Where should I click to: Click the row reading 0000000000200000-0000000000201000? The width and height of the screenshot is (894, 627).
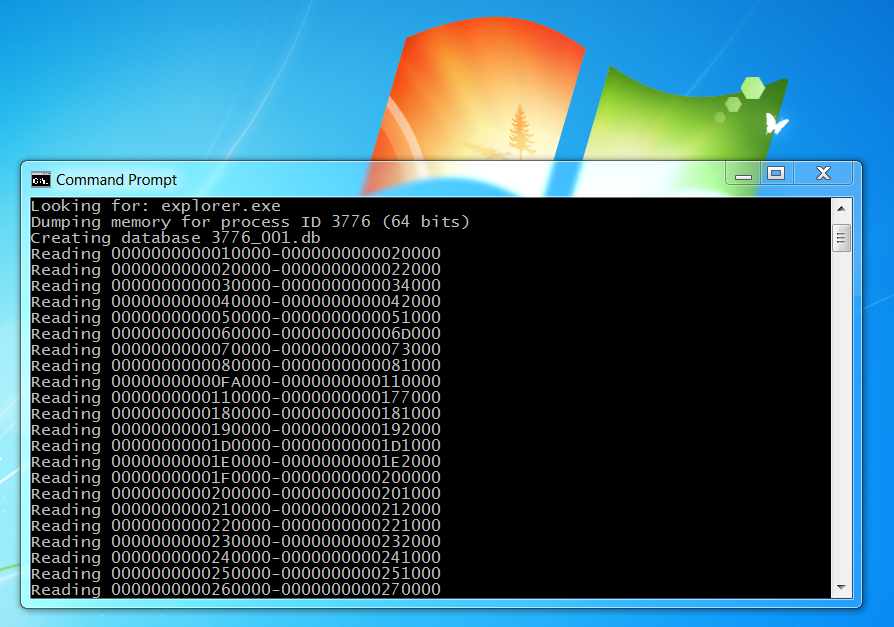[x=235, y=493]
